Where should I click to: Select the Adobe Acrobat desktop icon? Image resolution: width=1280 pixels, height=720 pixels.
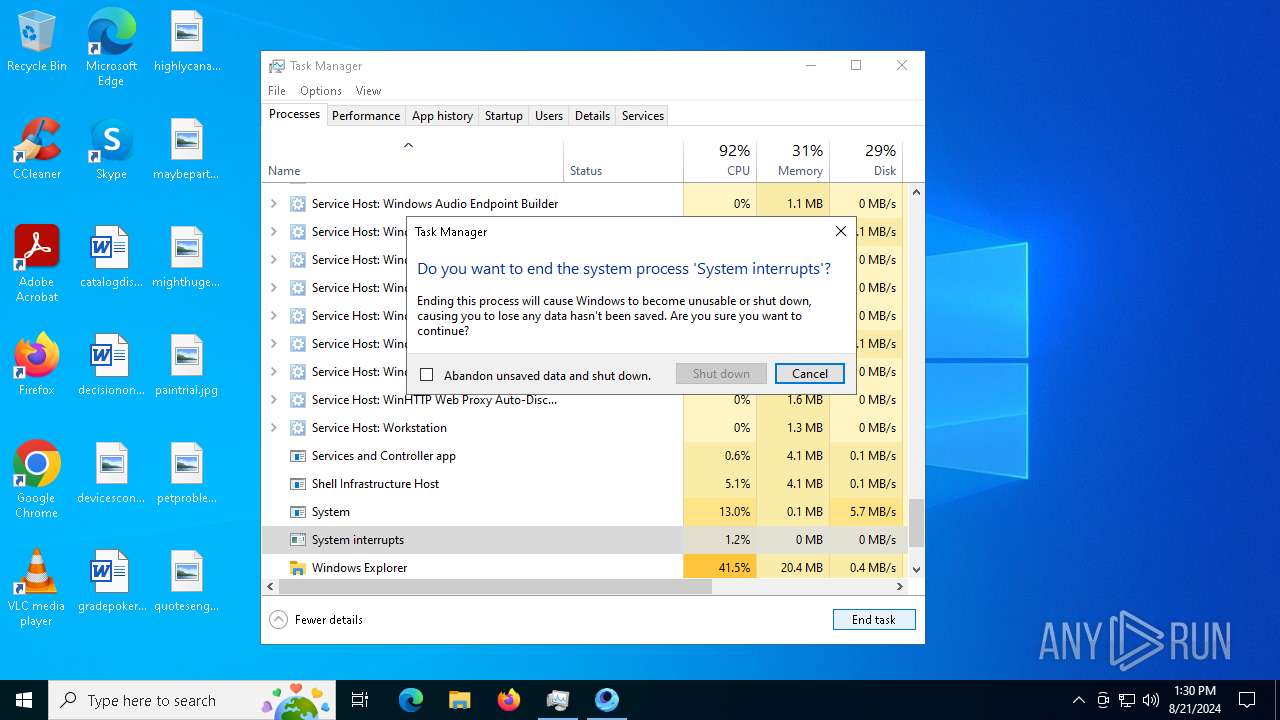37,264
